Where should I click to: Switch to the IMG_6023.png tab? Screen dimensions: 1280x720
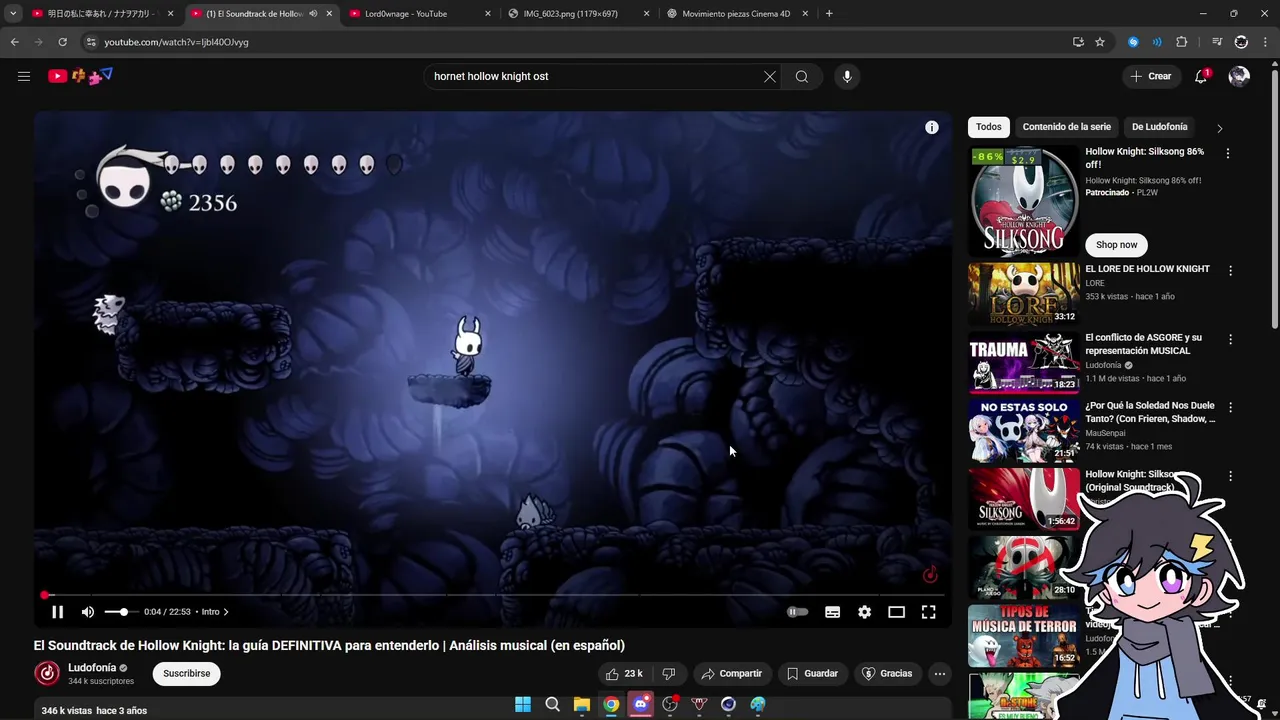pos(578,14)
